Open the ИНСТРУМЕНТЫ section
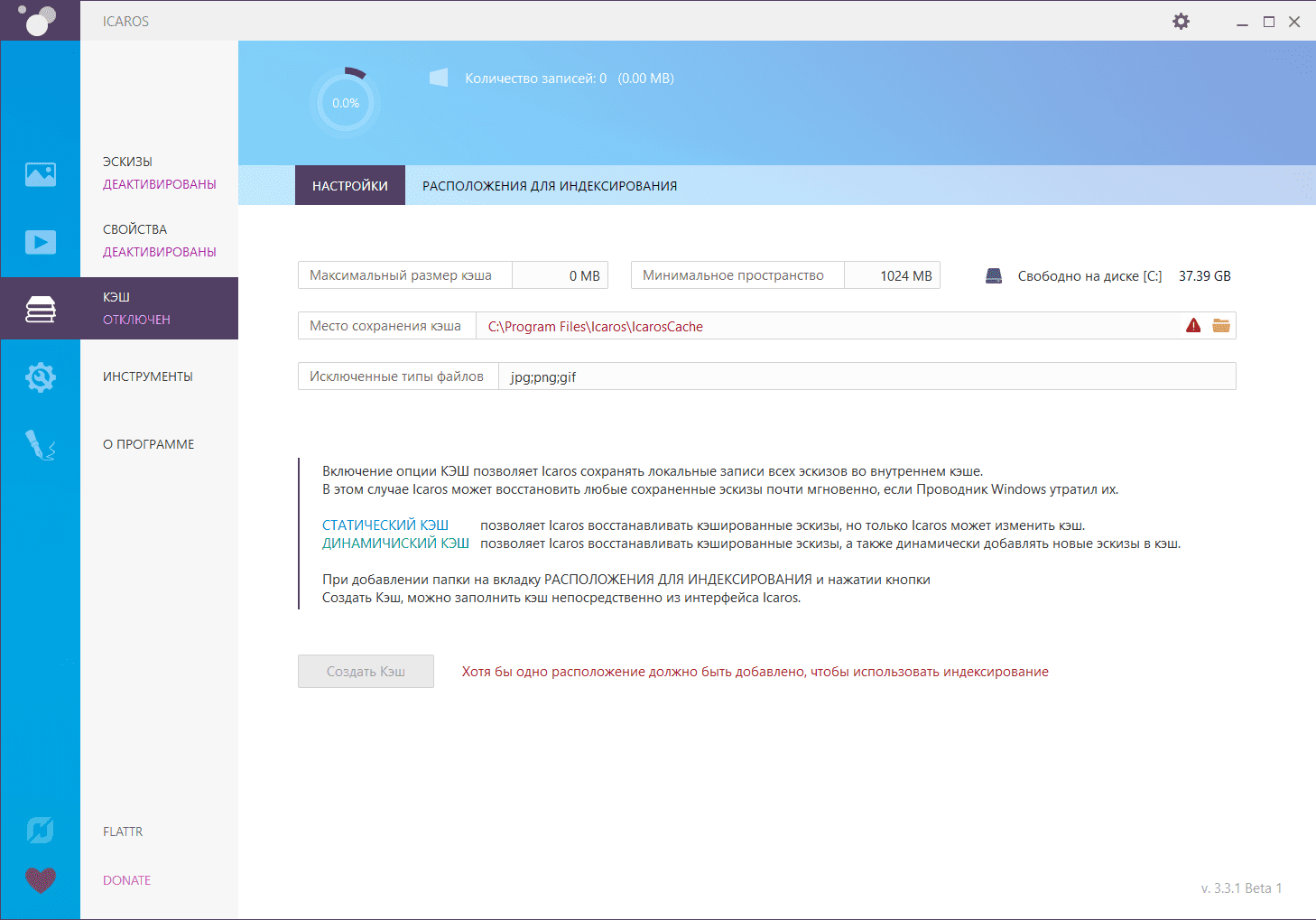Image resolution: width=1316 pixels, height=920 pixels. pyautogui.click(x=148, y=376)
